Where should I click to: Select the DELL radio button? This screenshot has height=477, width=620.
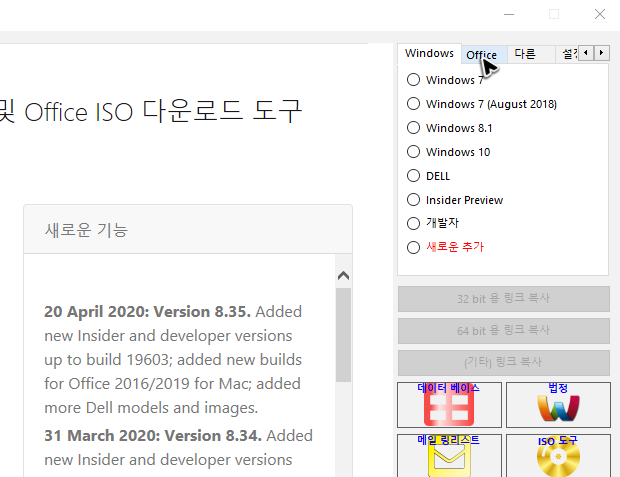coord(413,176)
